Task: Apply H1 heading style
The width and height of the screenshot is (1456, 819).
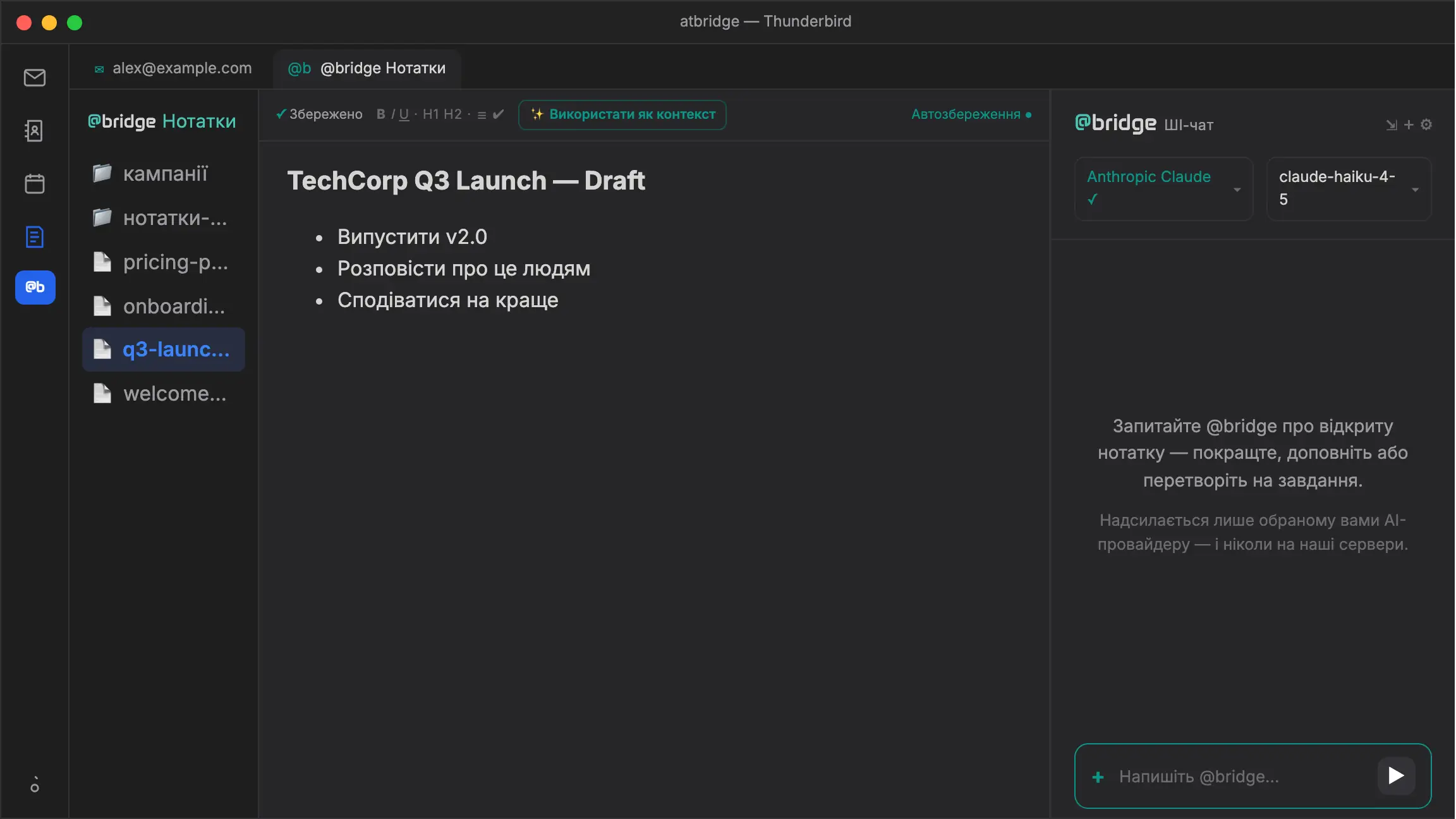Action: click(x=430, y=114)
